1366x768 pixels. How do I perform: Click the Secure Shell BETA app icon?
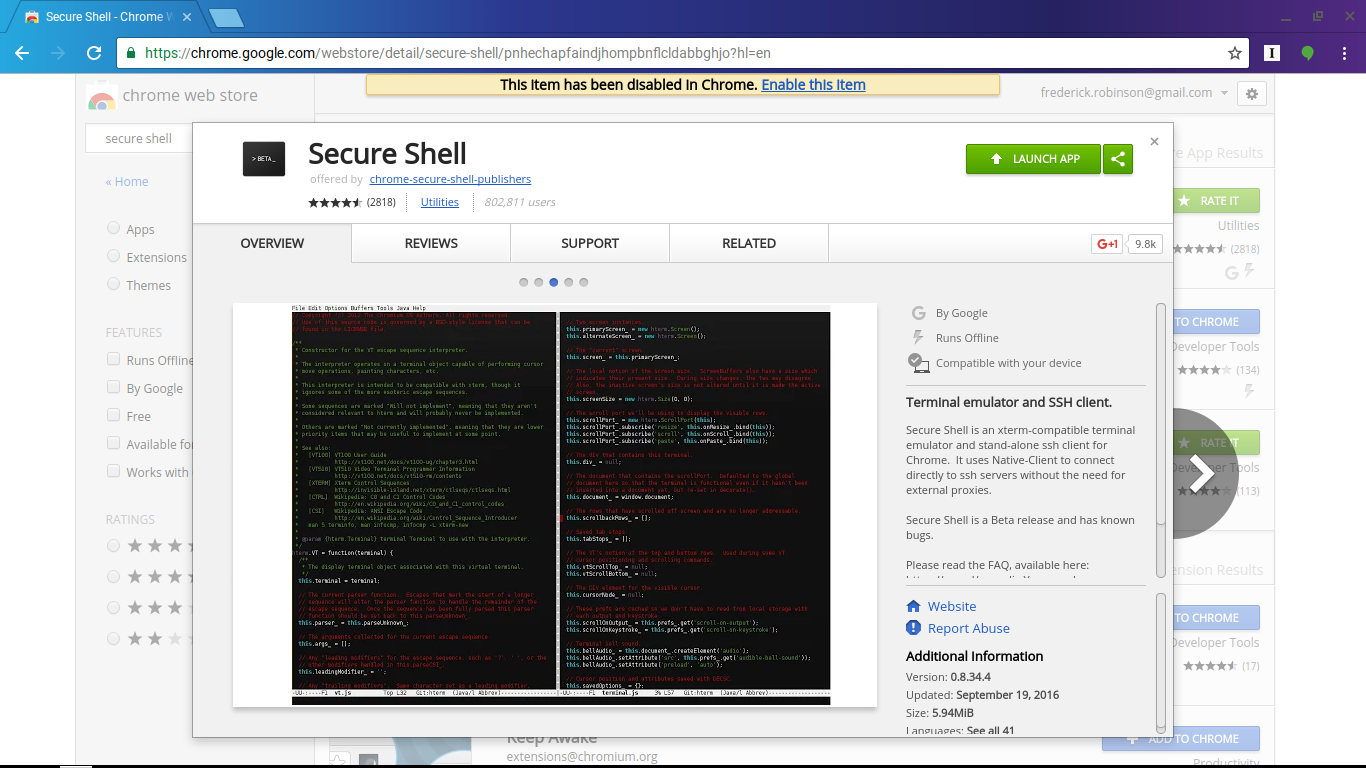point(264,159)
